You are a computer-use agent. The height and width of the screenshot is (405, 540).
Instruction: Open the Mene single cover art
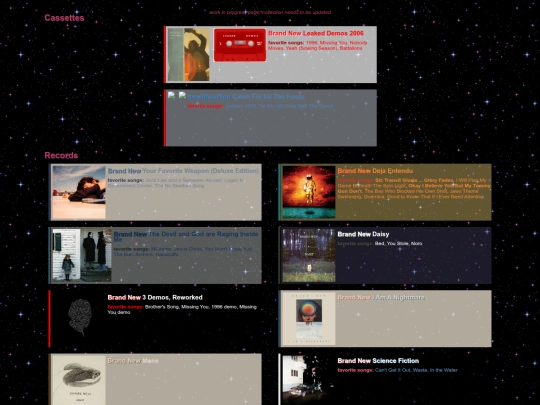[79, 380]
